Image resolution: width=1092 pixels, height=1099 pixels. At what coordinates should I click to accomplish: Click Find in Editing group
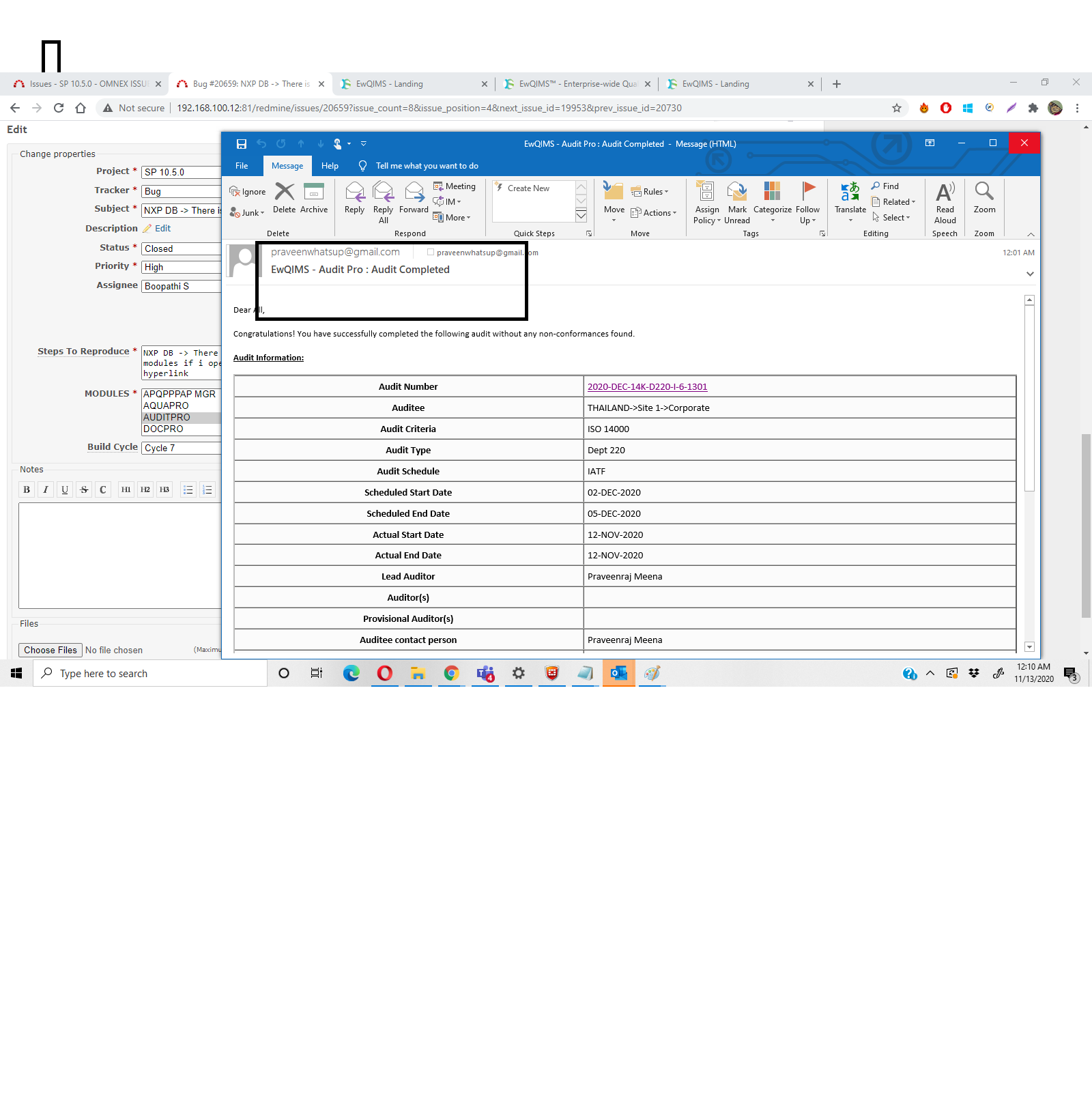pos(885,186)
